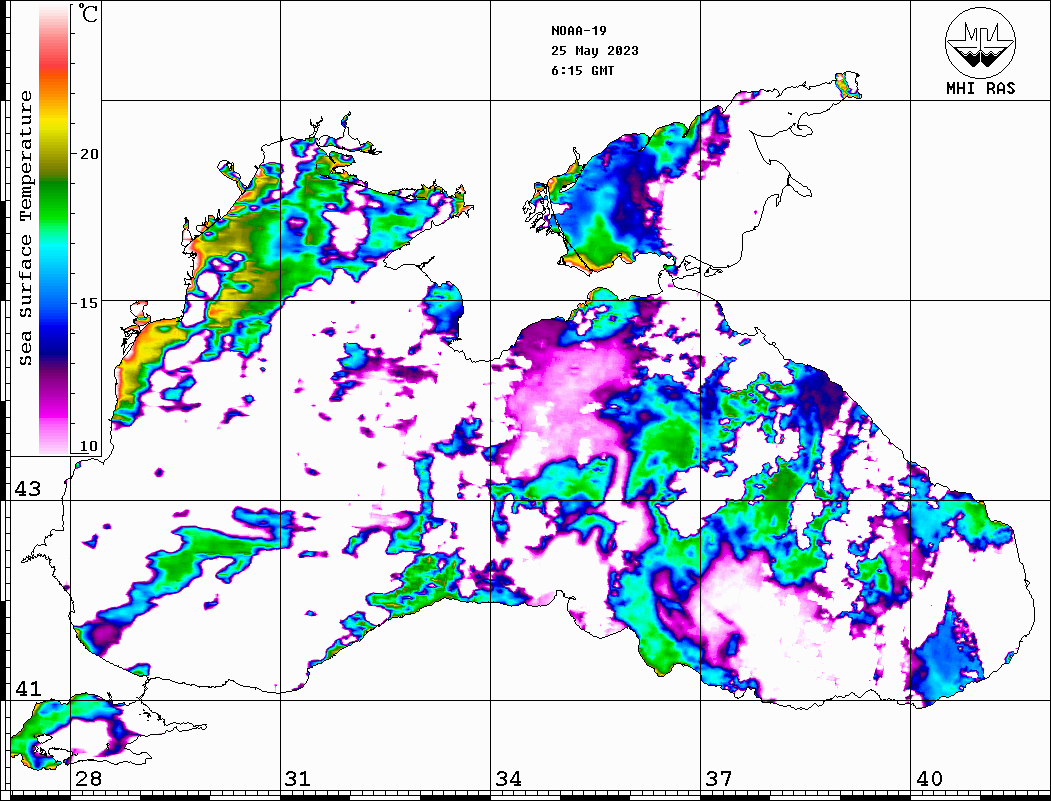The height and width of the screenshot is (801, 1051).
Task: Click the latitude label '41'
Action: click(x=27, y=689)
